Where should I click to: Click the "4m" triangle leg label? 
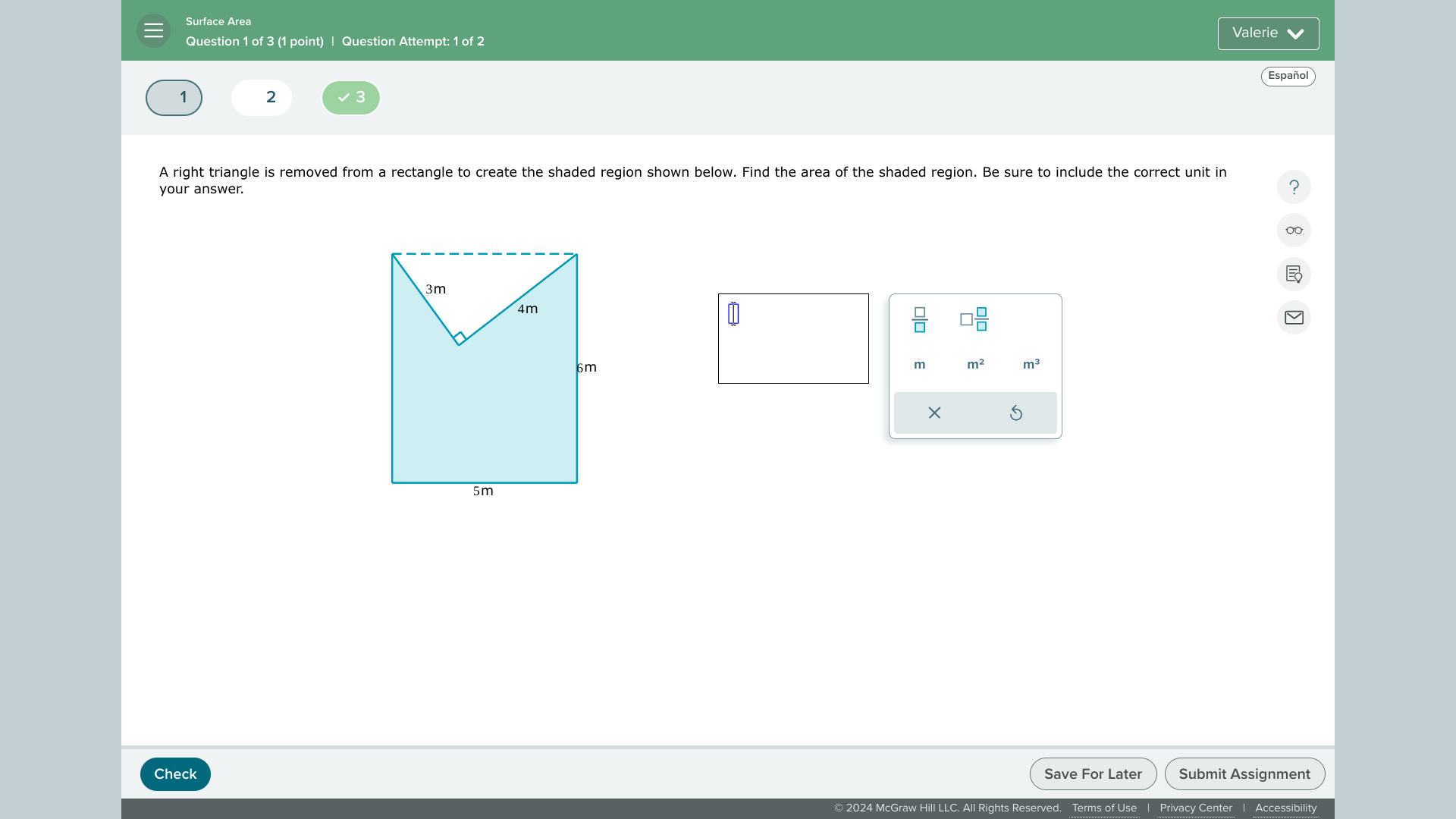(x=528, y=309)
